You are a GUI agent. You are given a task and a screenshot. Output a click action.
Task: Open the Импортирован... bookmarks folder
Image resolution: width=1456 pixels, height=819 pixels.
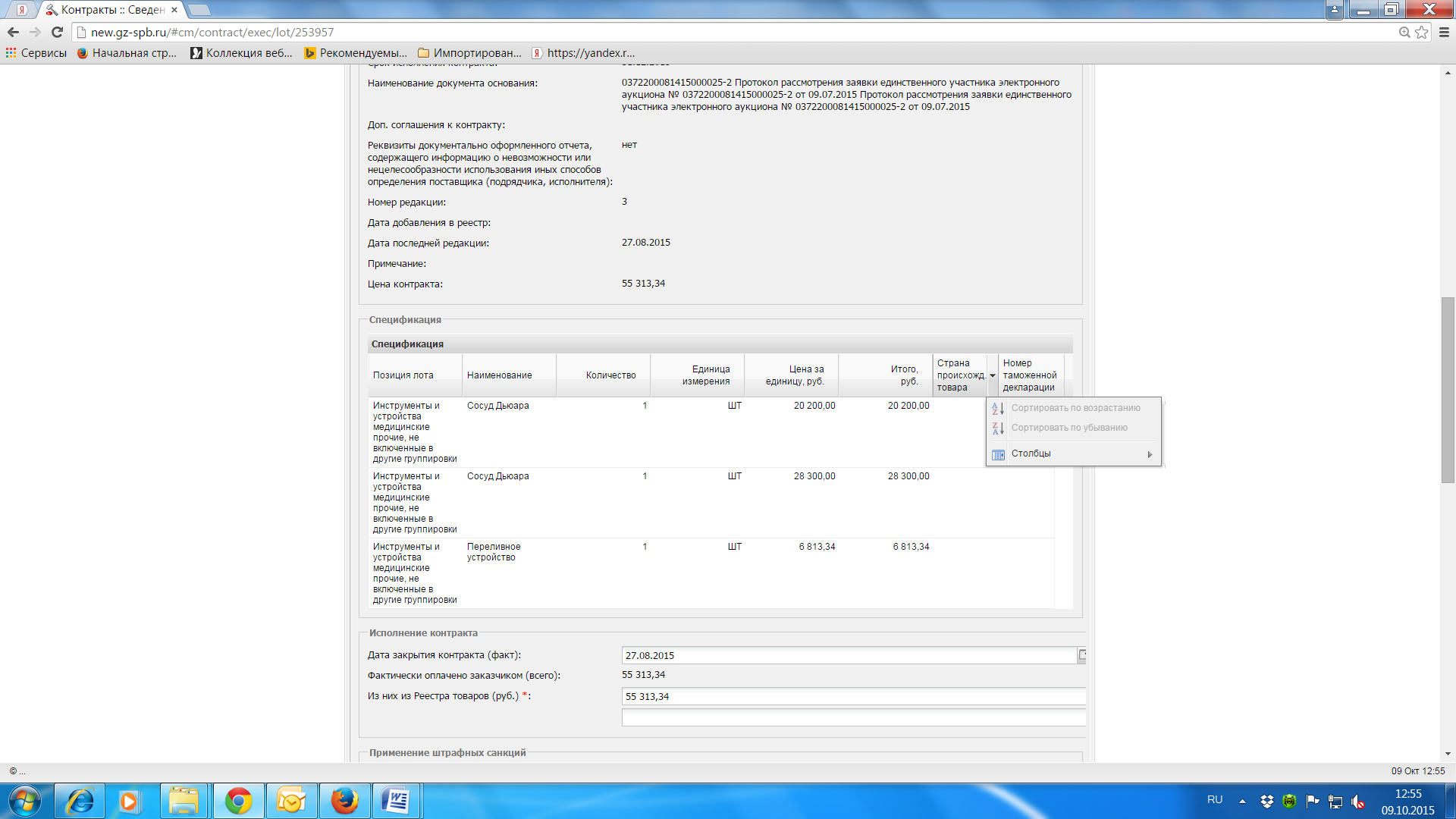click(x=469, y=53)
